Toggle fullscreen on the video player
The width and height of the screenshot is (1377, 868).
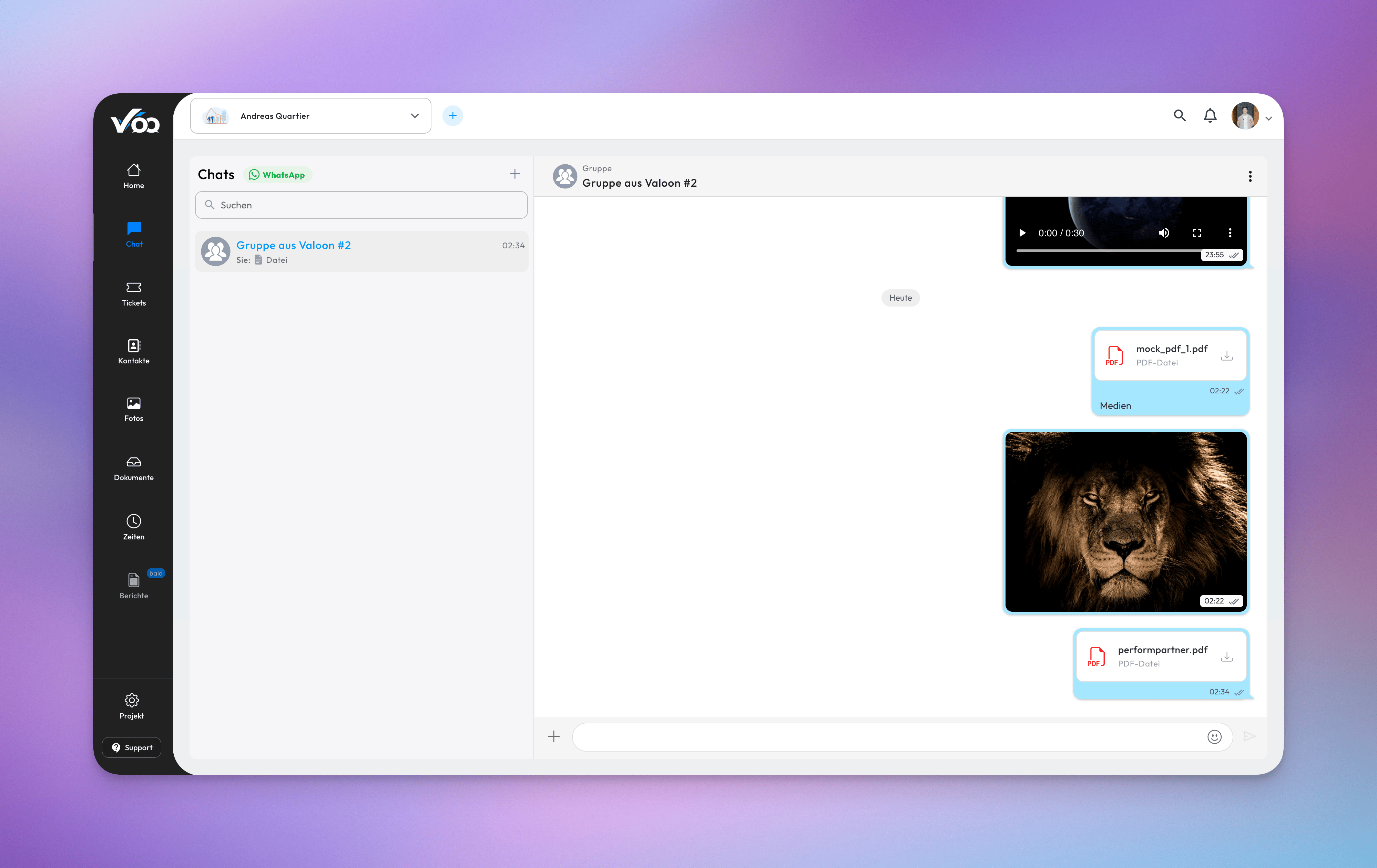click(1197, 232)
